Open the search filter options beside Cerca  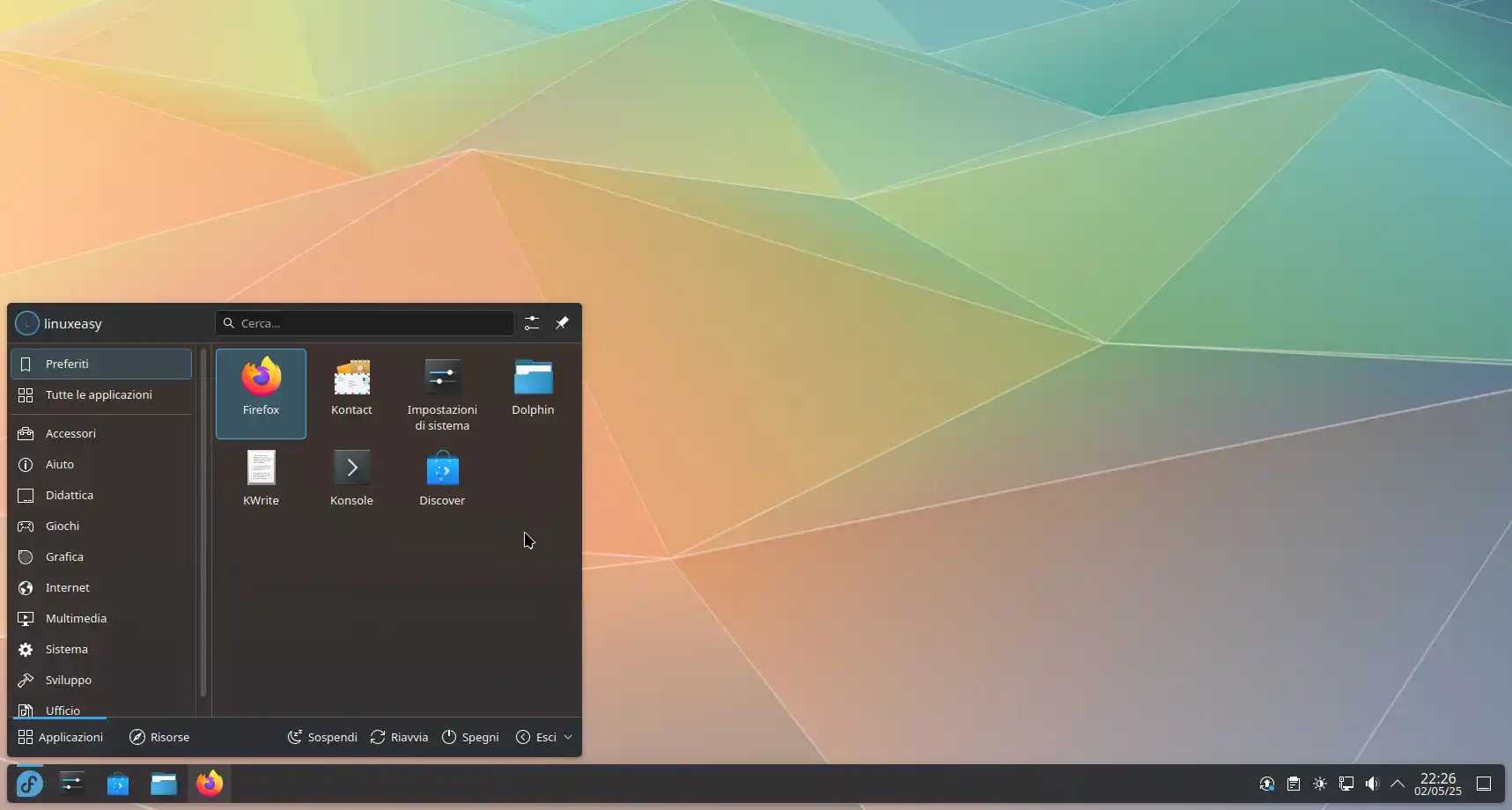click(x=532, y=323)
